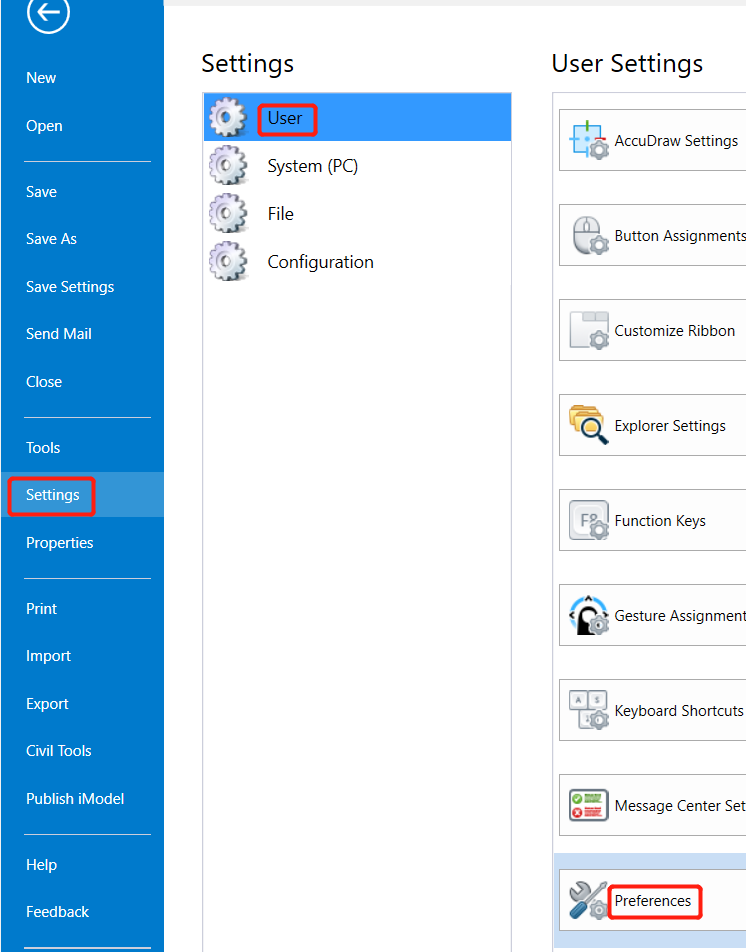The height and width of the screenshot is (952, 746).
Task: Open Civil Tools entry
Action: pyautogui.click(x=58, y=751)
